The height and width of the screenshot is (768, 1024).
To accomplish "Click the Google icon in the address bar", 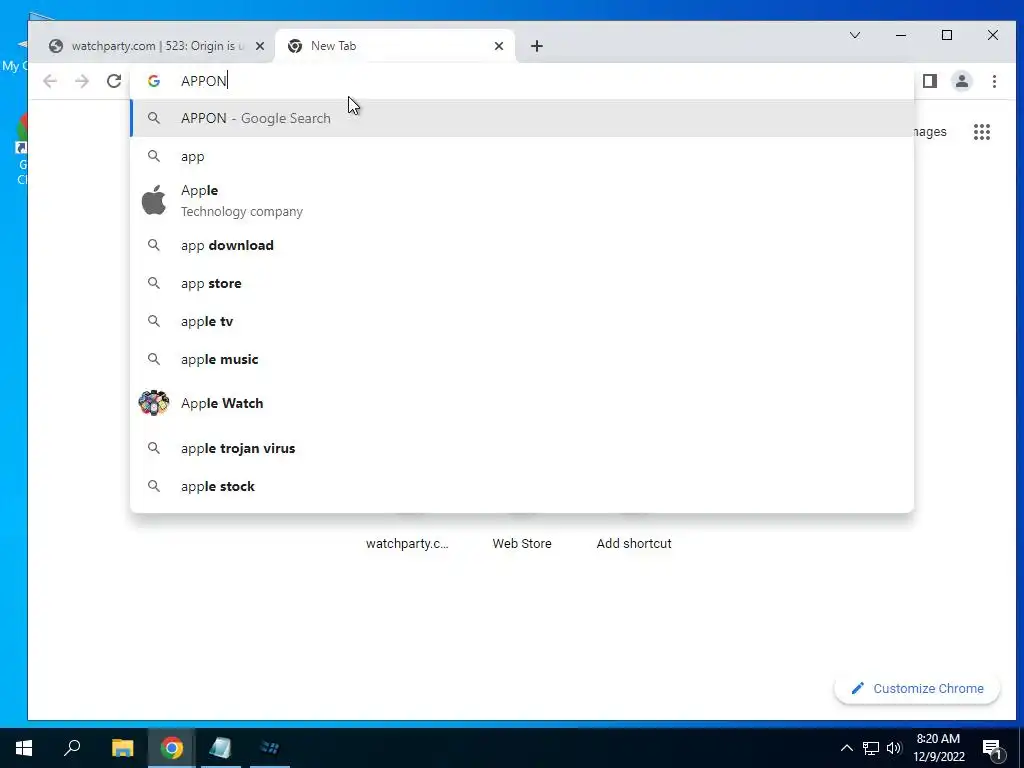I will [154, 81].
